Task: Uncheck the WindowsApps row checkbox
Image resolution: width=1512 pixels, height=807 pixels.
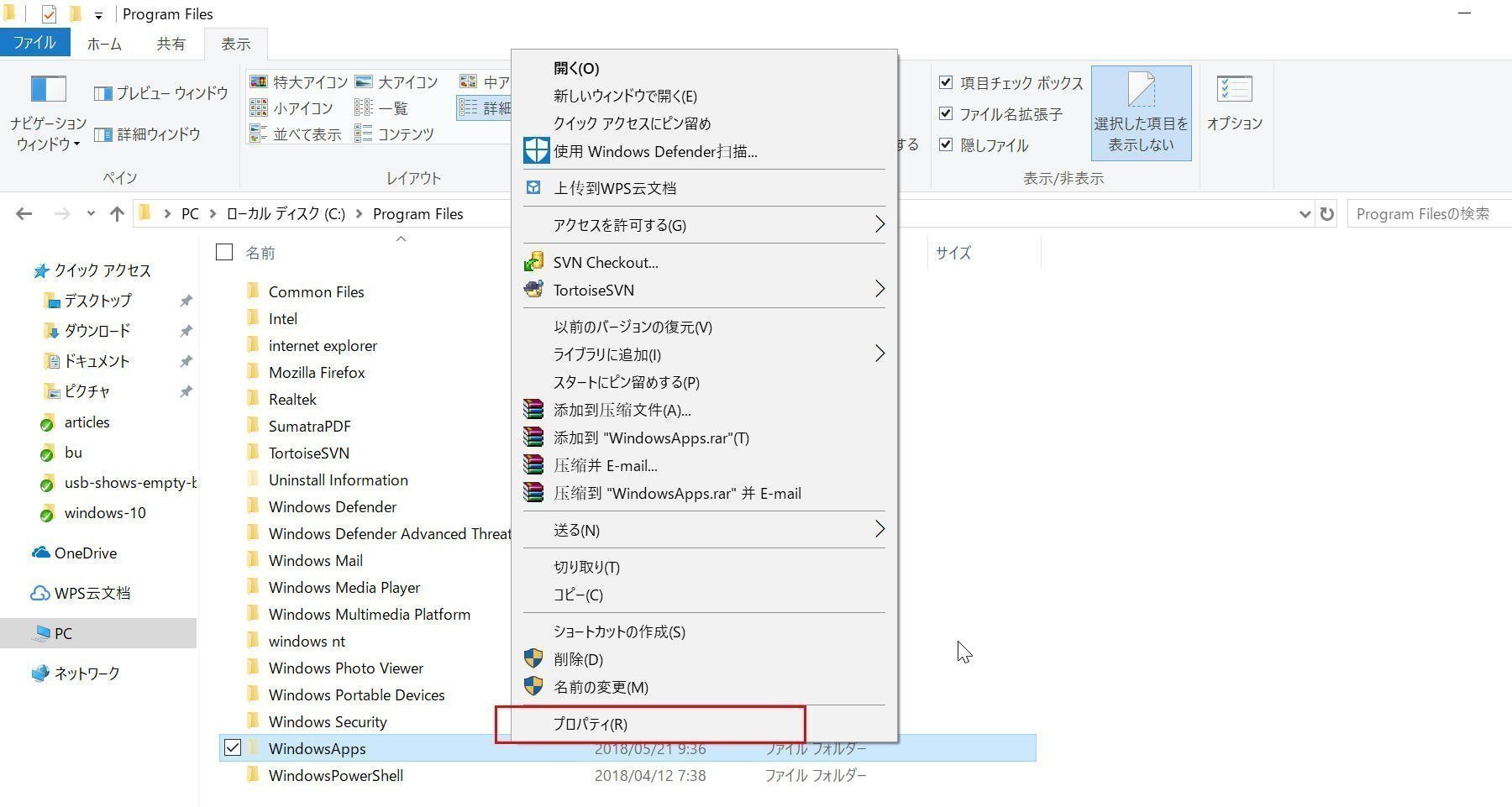Action: pyautogui.click(x=233, y=747)
